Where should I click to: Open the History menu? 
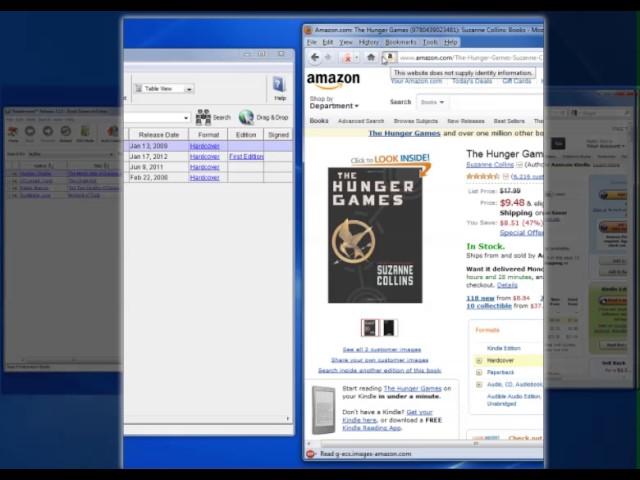click(x=369, y=42)
